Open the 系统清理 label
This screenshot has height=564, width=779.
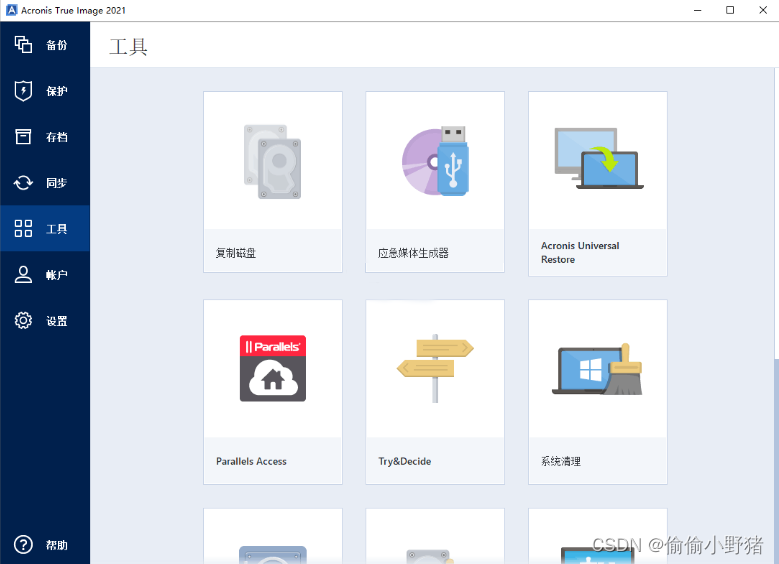(561, 461)
